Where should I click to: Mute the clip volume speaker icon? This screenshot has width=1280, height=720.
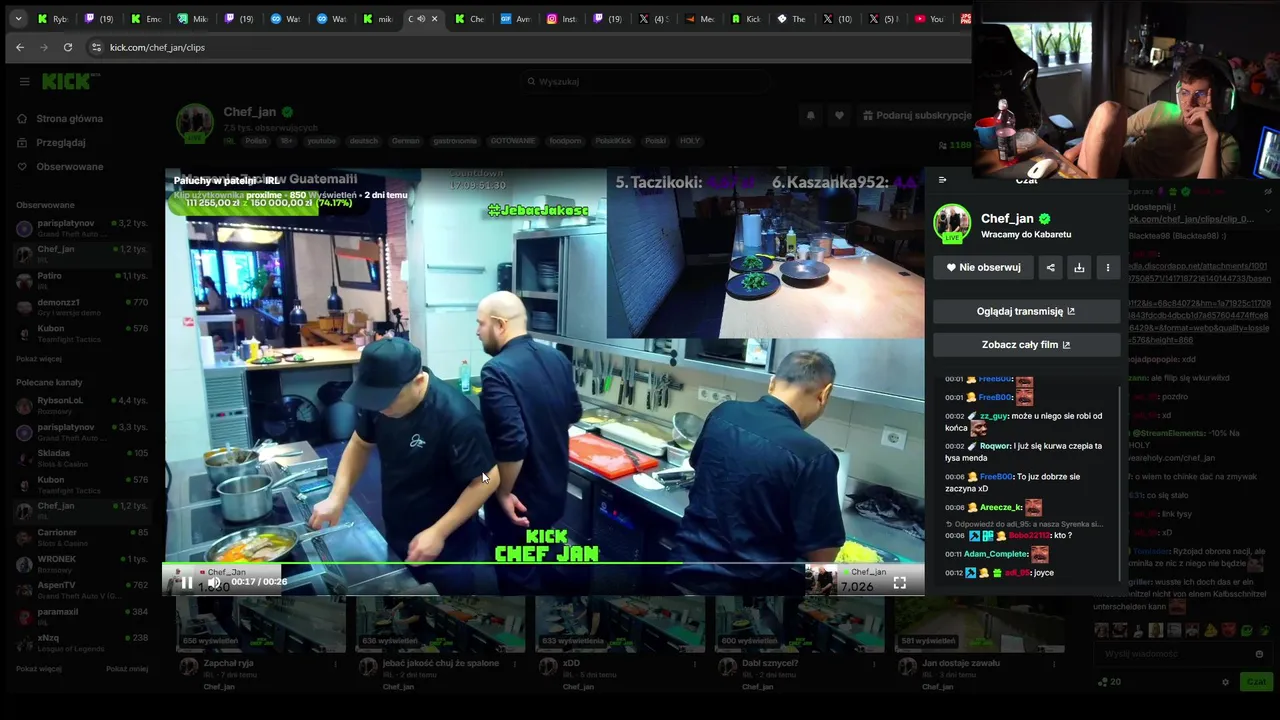213,582
